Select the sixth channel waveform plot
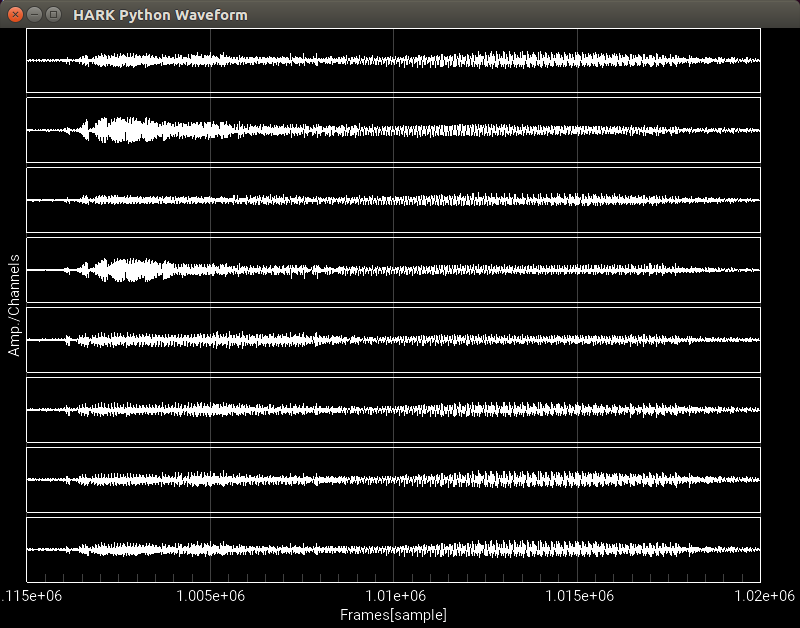The image size is (800, 628). (x=393, y=410)
